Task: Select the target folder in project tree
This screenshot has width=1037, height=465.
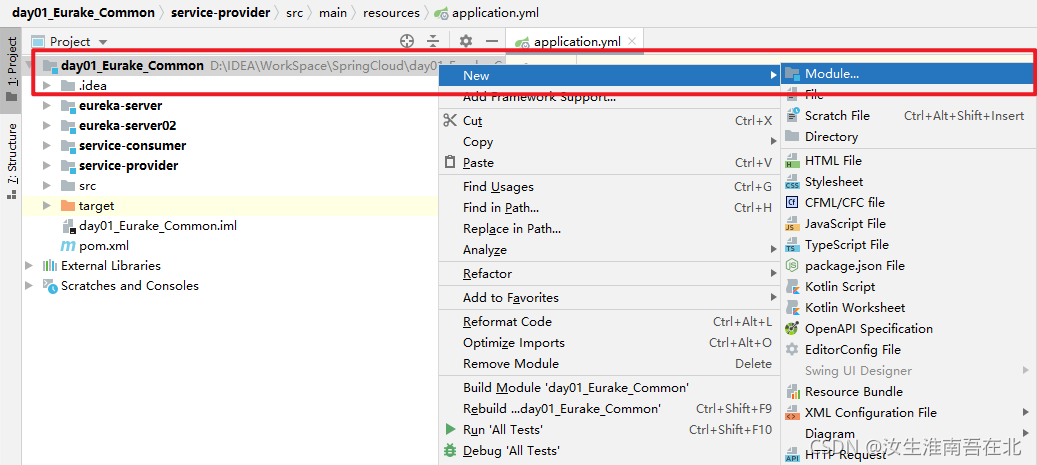Action: coord(96,206)
